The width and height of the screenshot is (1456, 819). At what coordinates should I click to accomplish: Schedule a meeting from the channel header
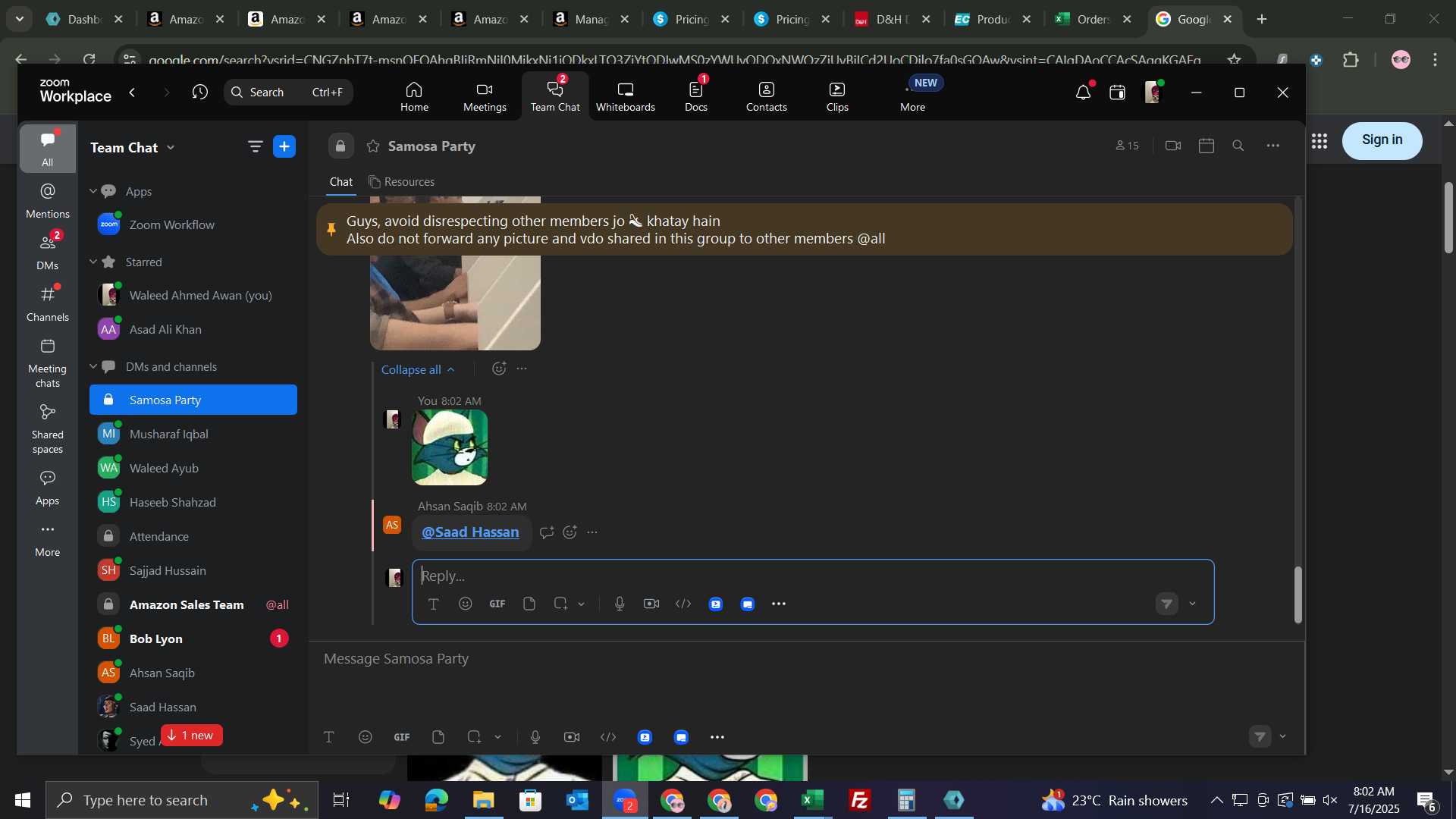(x=1207, y=146)
